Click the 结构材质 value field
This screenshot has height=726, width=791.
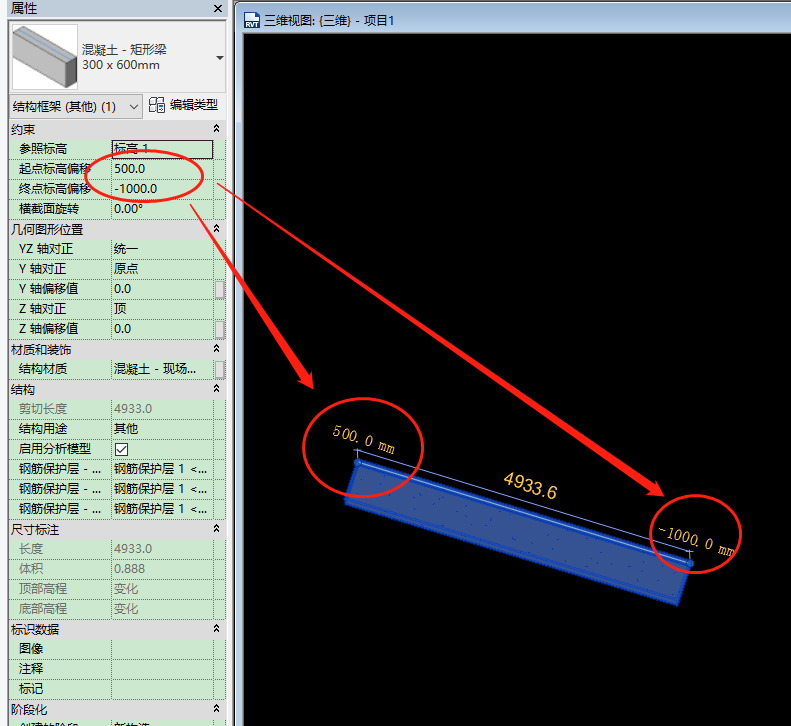(x=162, y=369)
